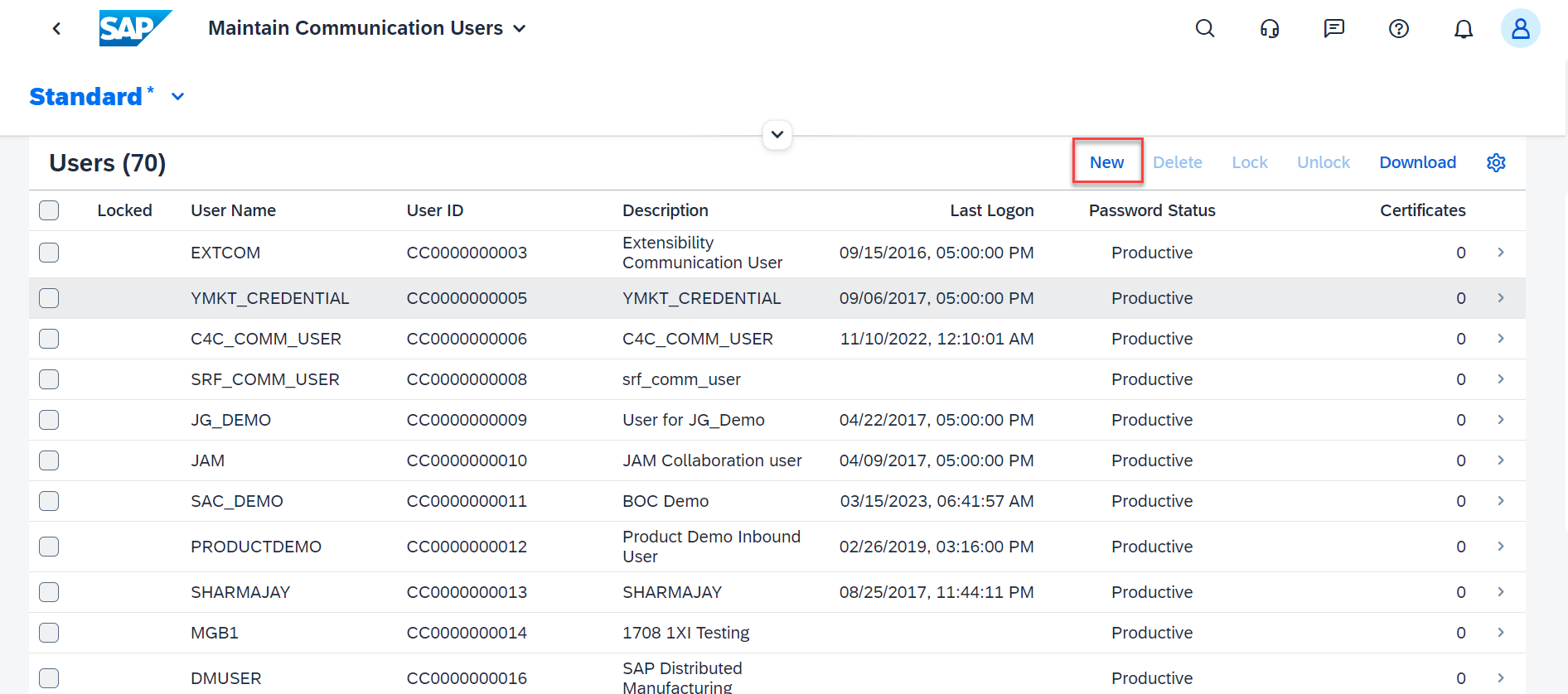Open table settings gear icon
This screenshot has width=1568, height=694.
pyautogui.click(x=1496, y=162)
